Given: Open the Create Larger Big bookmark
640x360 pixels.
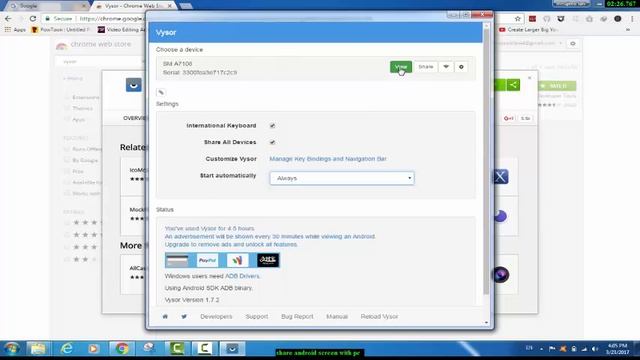Looking at the screenshot, I should (x=528, y=30).
